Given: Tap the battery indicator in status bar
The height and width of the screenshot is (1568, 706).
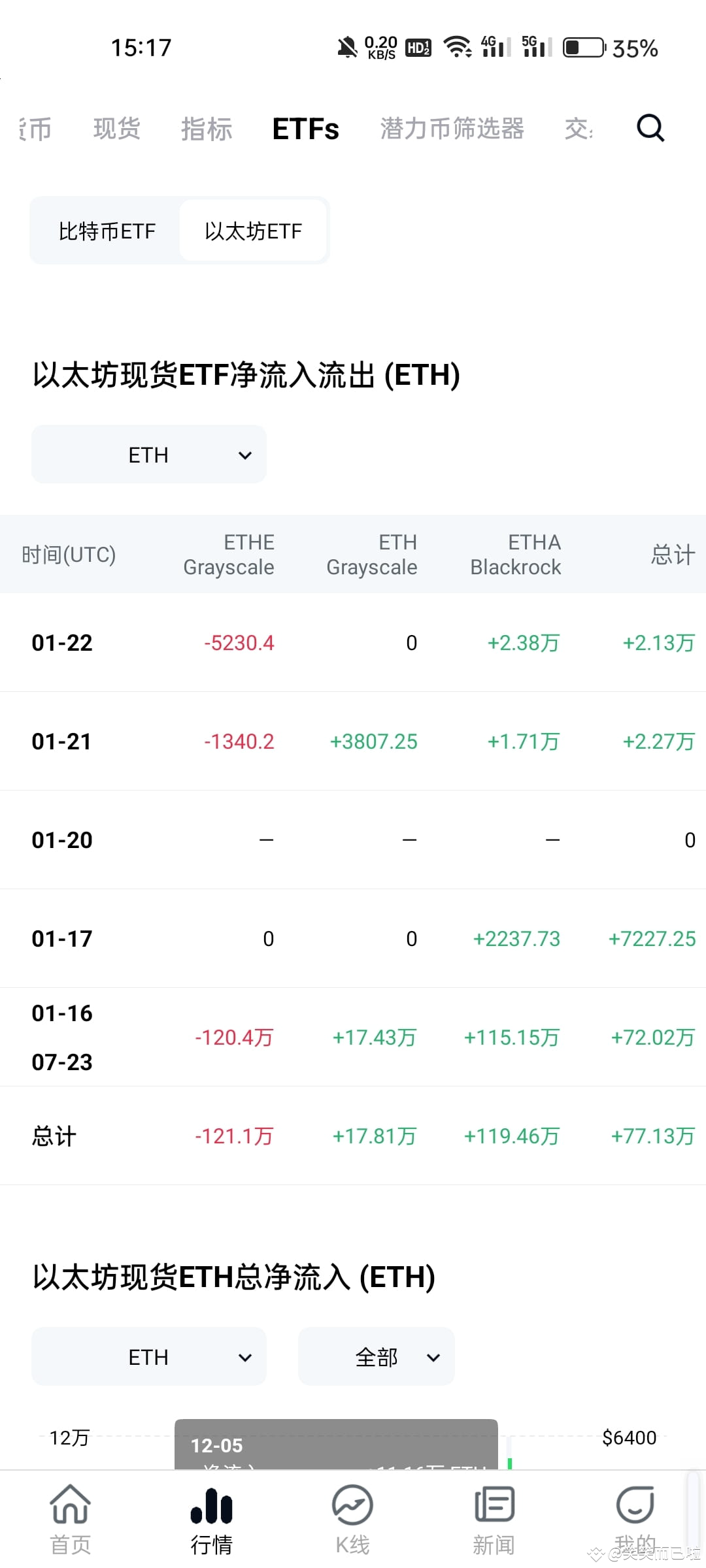Looking at the screenshot, I should point(584,48).
